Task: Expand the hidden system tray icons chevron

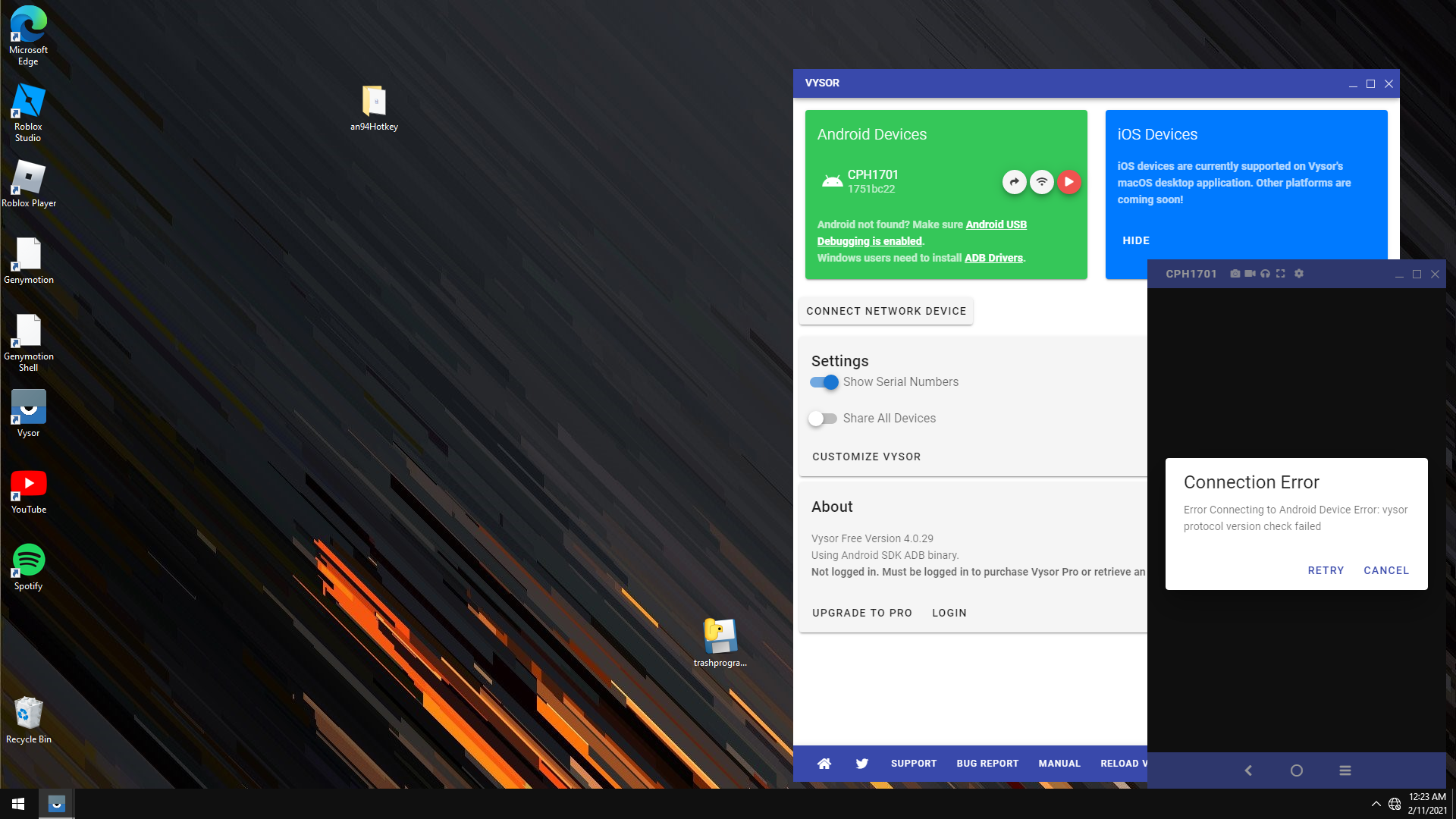Action: (1376, 804)
